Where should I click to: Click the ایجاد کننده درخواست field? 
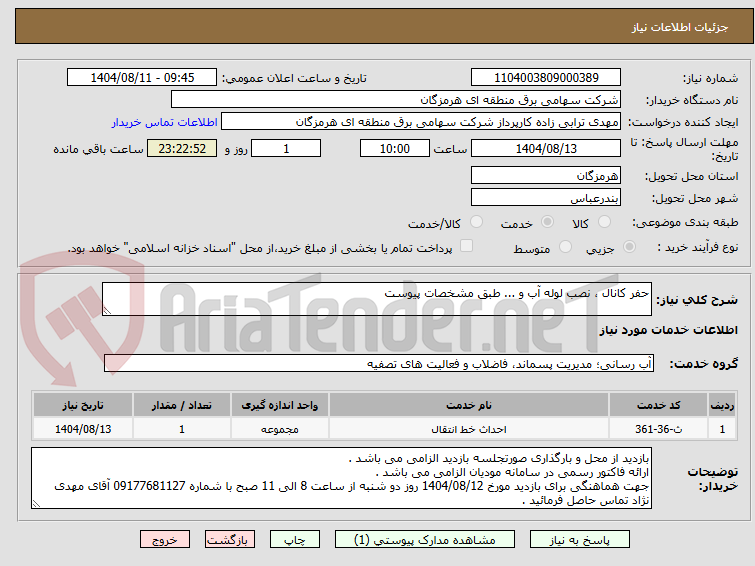point(421,122)
